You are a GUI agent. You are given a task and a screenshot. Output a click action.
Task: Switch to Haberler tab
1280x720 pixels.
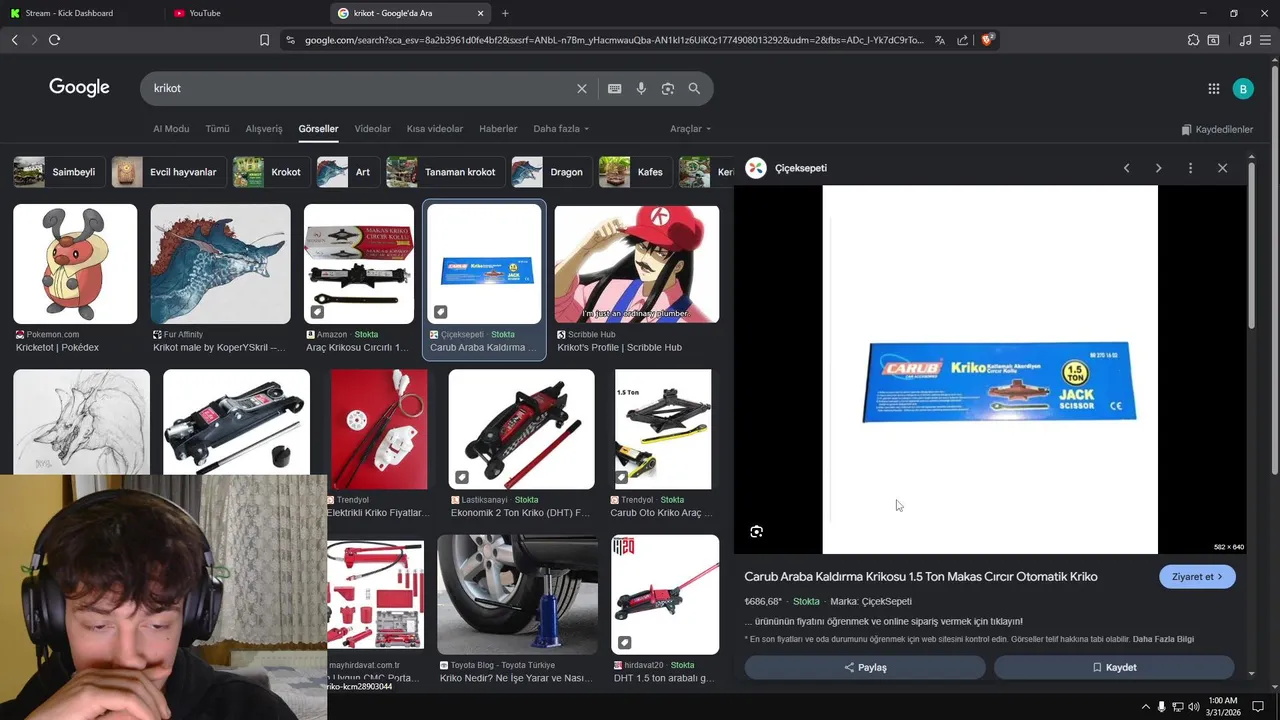(498, 129)
